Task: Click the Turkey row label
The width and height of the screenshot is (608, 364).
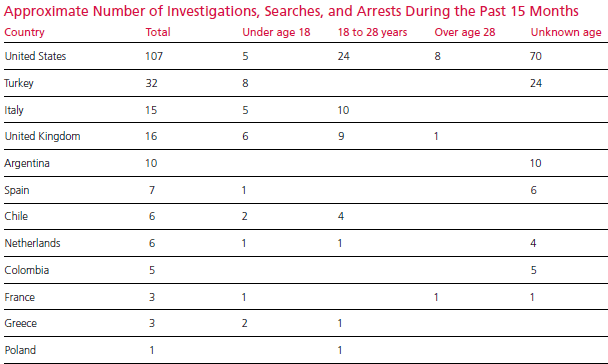Action: tap(19, 83)
